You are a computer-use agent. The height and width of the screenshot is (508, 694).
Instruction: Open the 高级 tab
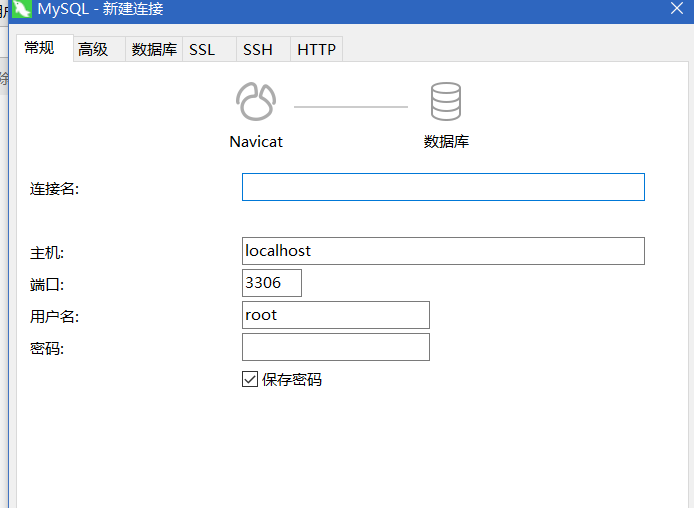point(99,49)
